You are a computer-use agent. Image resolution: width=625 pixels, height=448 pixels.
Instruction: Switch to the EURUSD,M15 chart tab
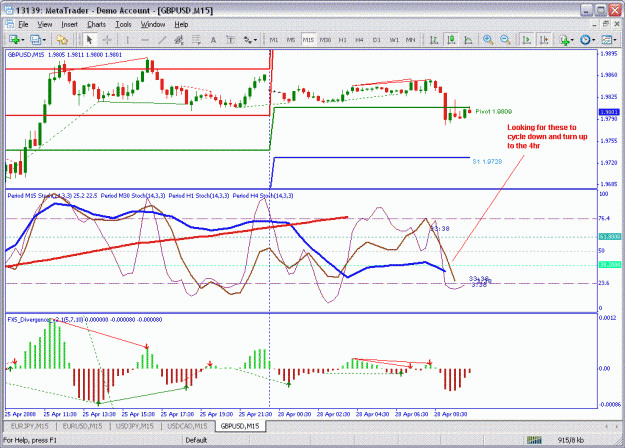[82, 426]
